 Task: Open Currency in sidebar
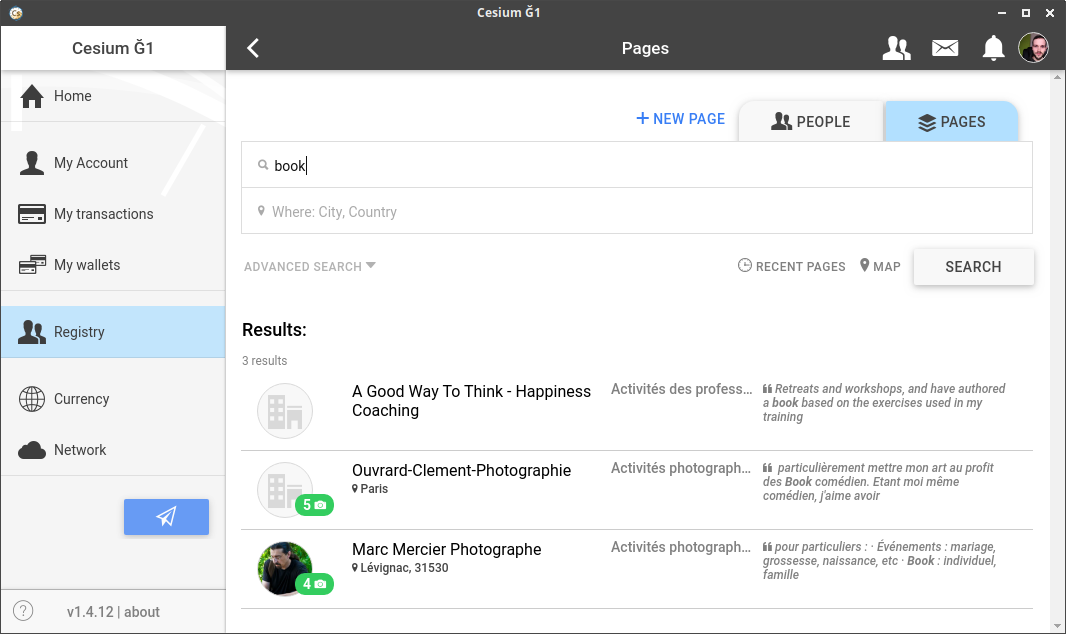point(113,399)
